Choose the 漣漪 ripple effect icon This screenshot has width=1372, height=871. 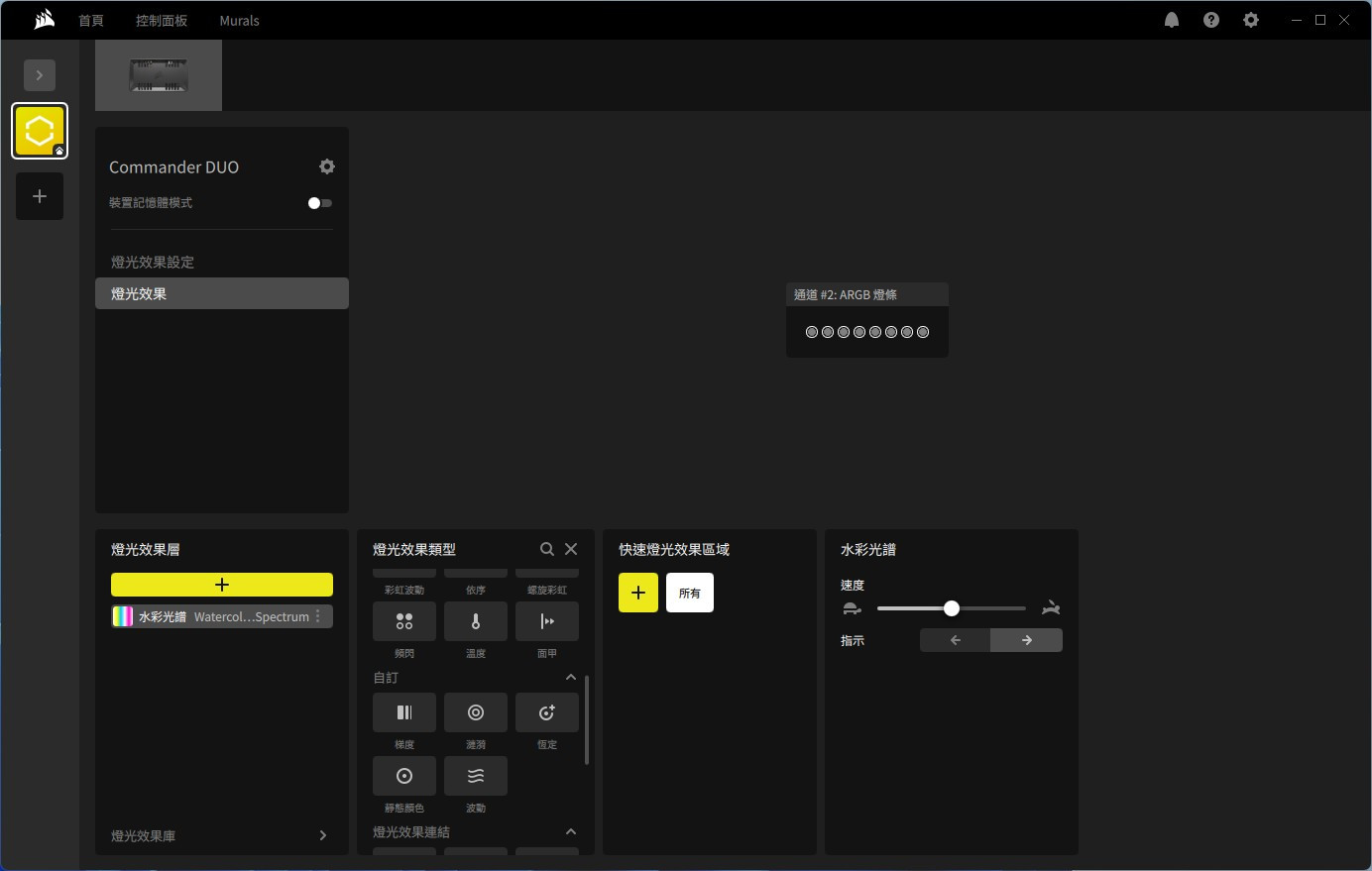tap(476, 712)
